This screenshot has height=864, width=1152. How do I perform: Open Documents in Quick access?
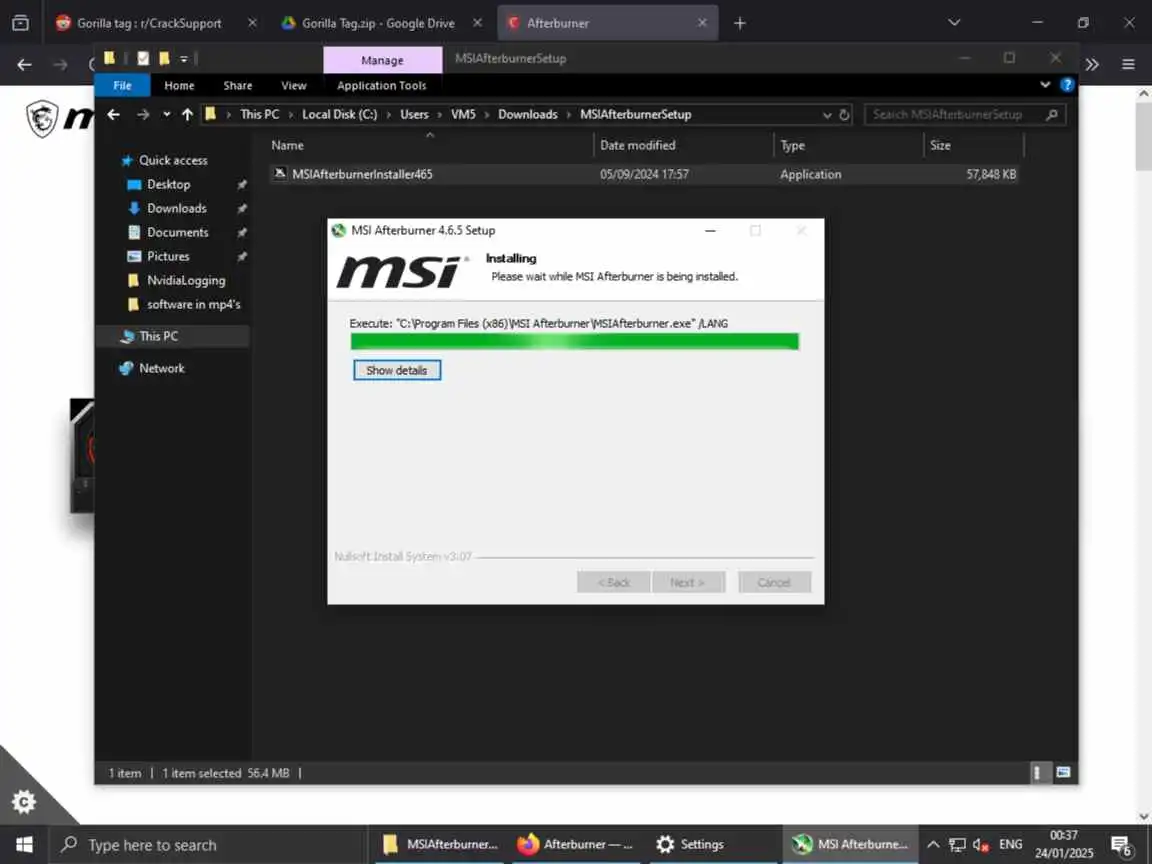tap(178, 232)
